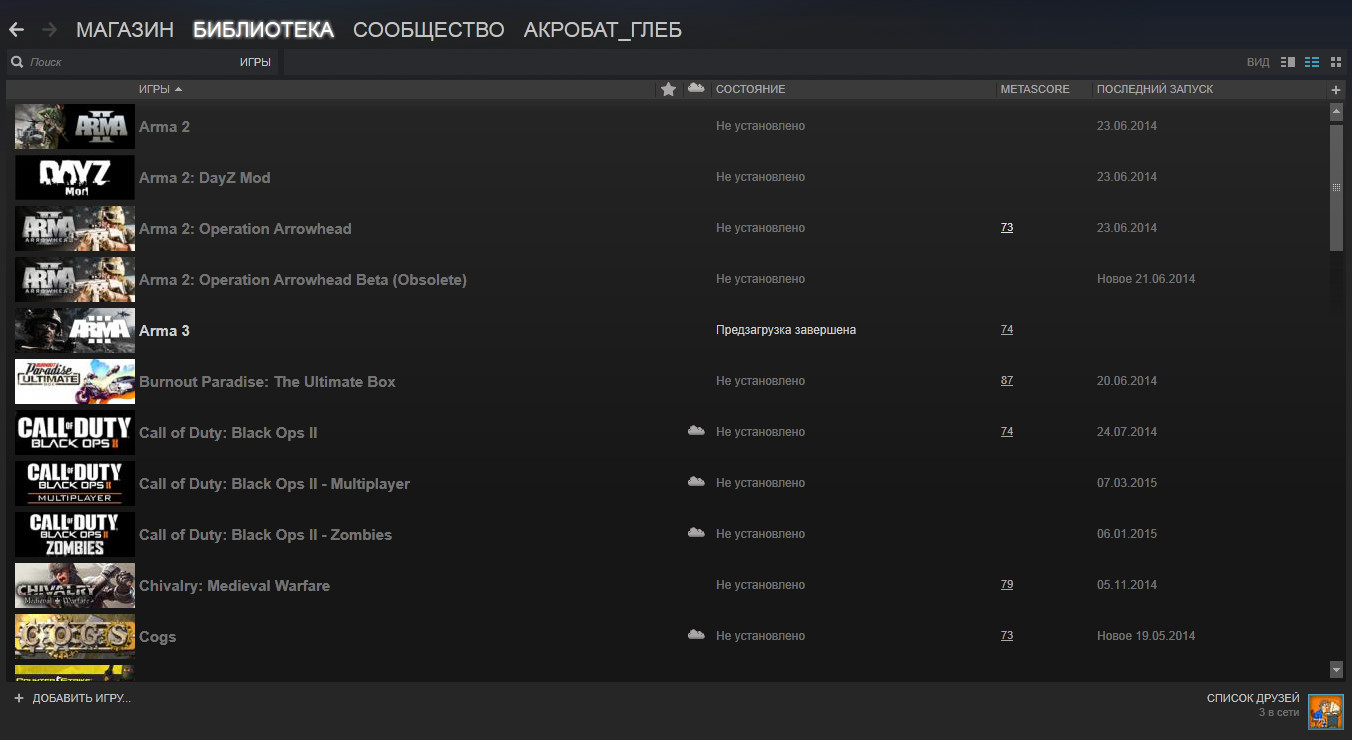Open СПИСОК ДРУЗЕЙ
Viewport: 1352px width, 740px height.
click(1253, 698)
